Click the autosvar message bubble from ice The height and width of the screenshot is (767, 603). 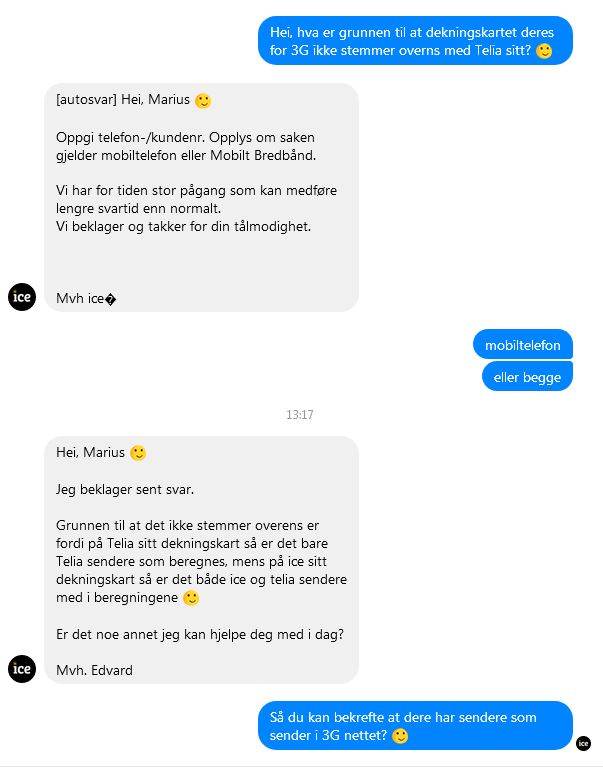pos(201,198)
